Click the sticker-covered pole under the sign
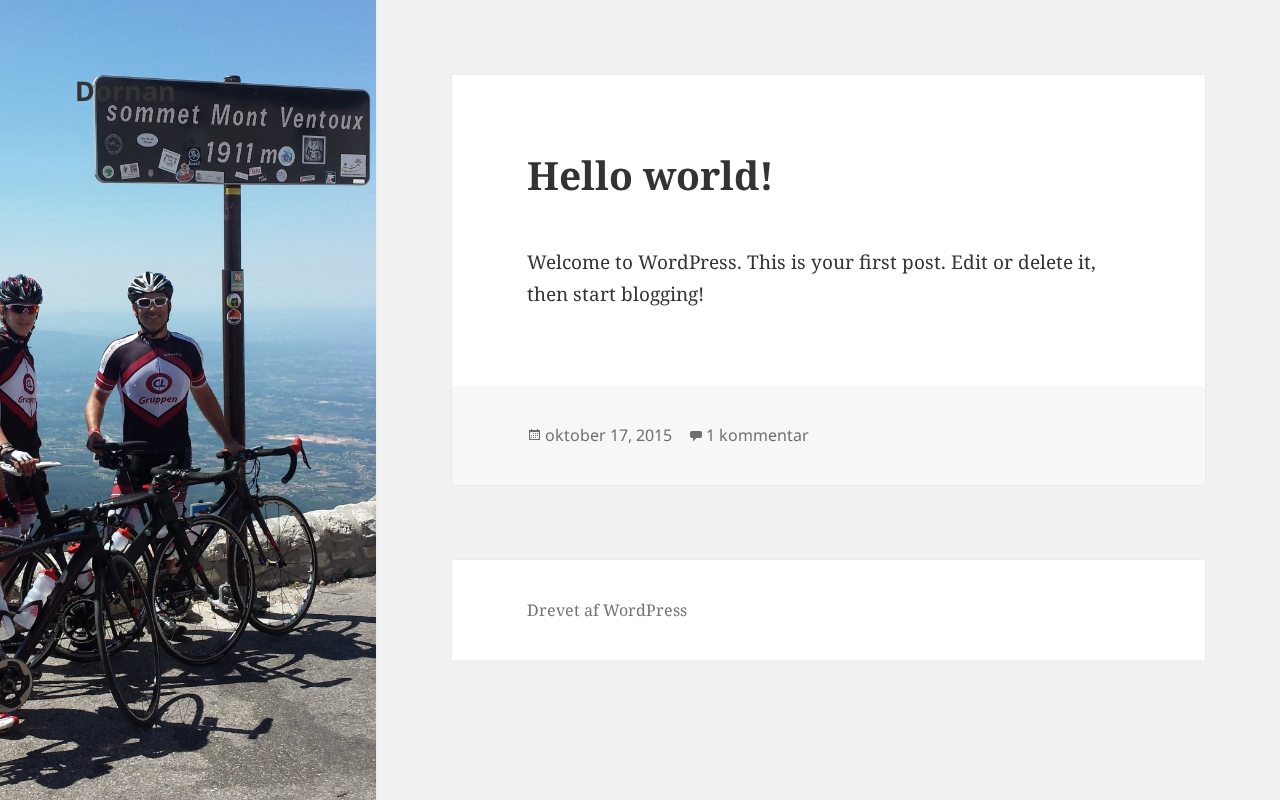Viewport: 1280px width, 800px height. (234, 300)
